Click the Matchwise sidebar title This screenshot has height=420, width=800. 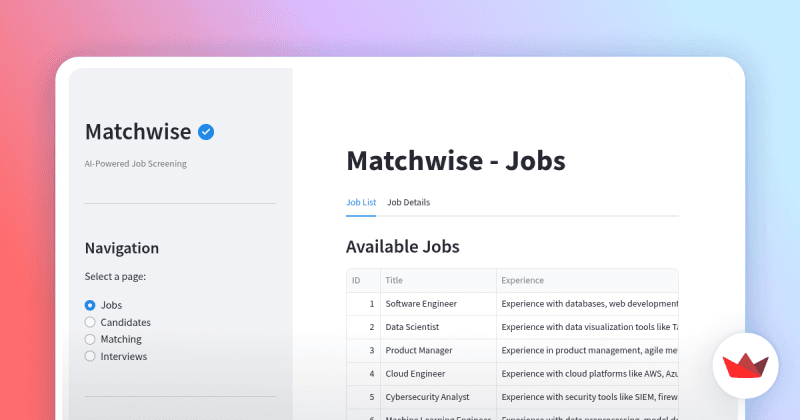(x=139, y=132)
